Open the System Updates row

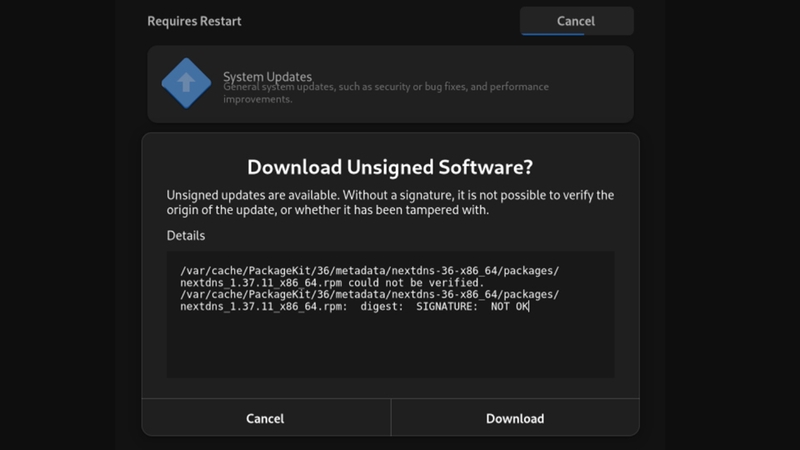pyautogui.click(x=390, y=84)
